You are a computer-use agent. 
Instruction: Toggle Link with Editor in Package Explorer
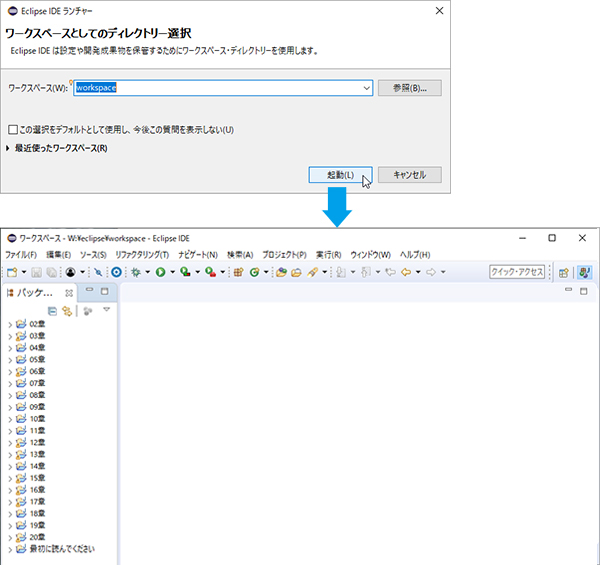pyautogui.click(x=67, y=311)
